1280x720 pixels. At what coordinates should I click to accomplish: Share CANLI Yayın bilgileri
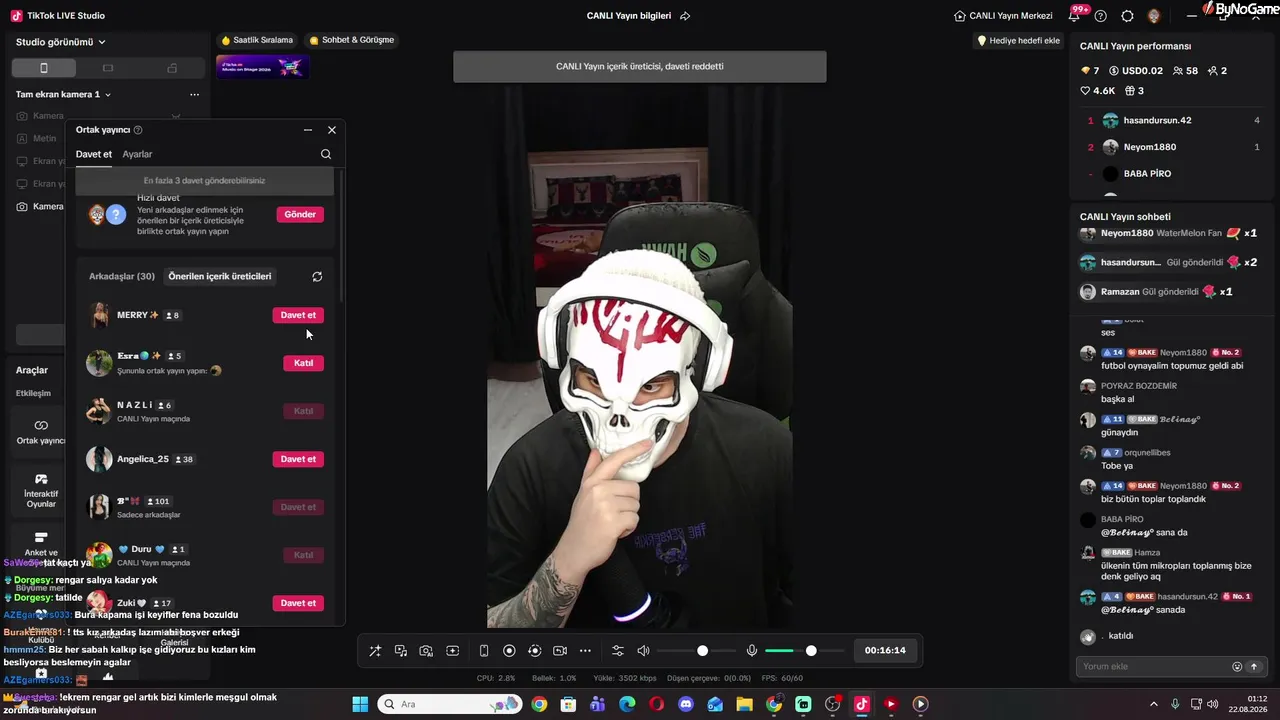point(685,16)
